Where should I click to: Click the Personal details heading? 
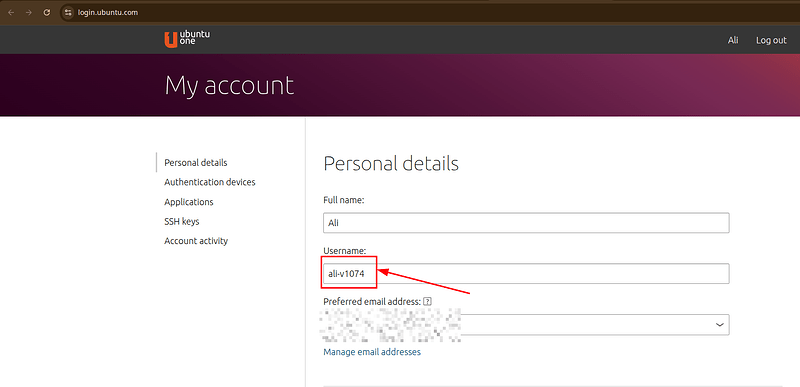point(391,164)
